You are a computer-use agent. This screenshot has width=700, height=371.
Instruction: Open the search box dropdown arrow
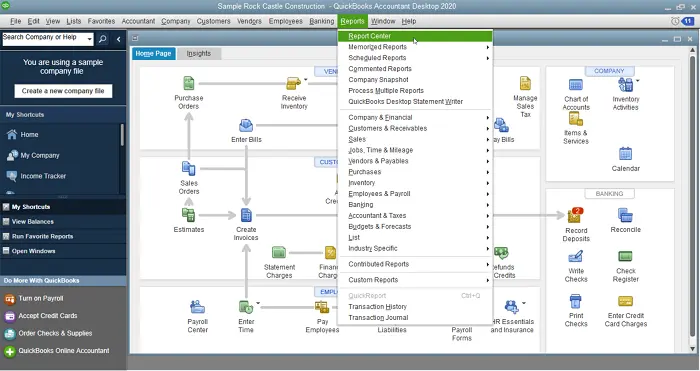click(x=89, y=39)
